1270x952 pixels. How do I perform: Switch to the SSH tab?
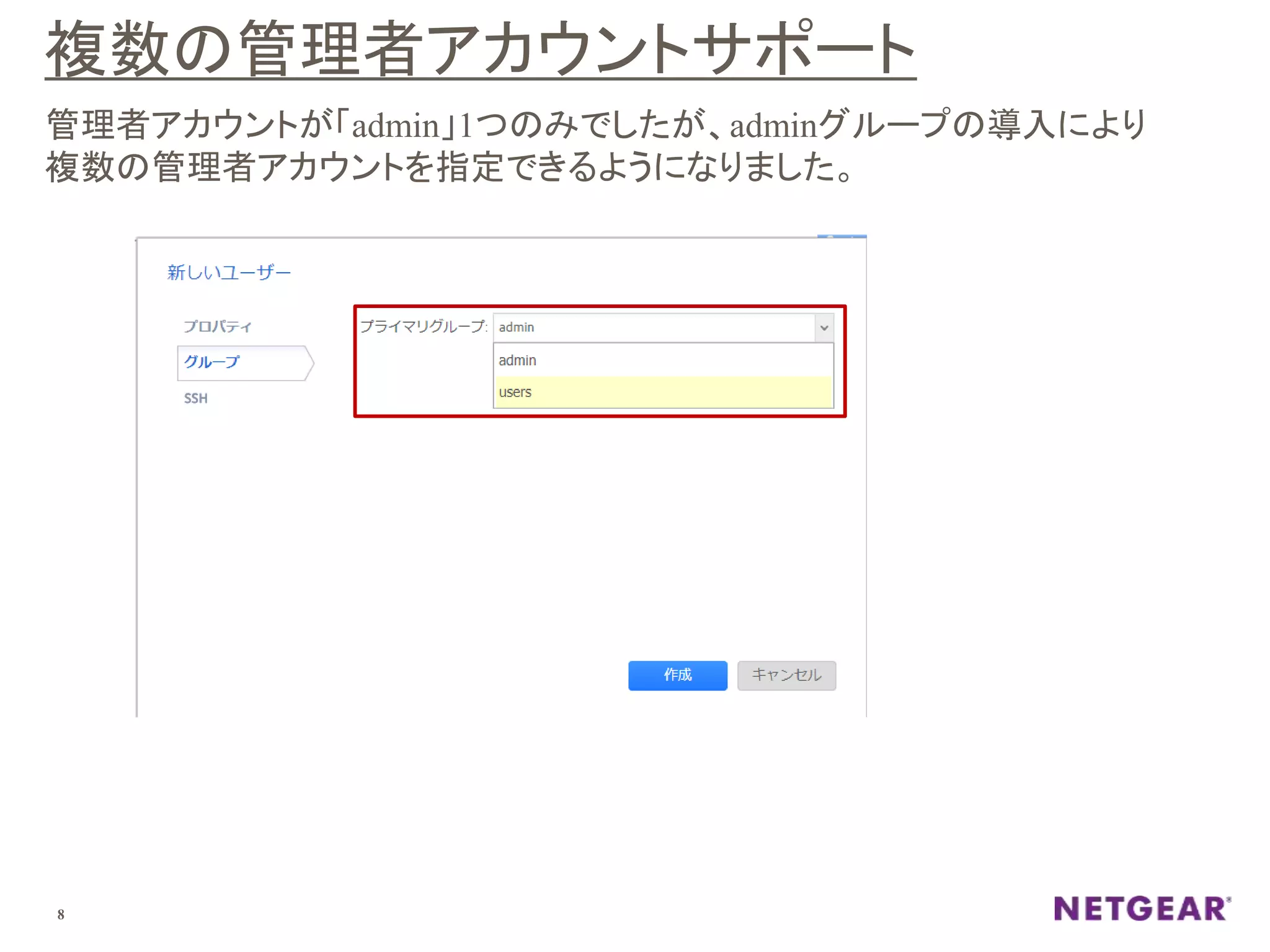[195, 398]
